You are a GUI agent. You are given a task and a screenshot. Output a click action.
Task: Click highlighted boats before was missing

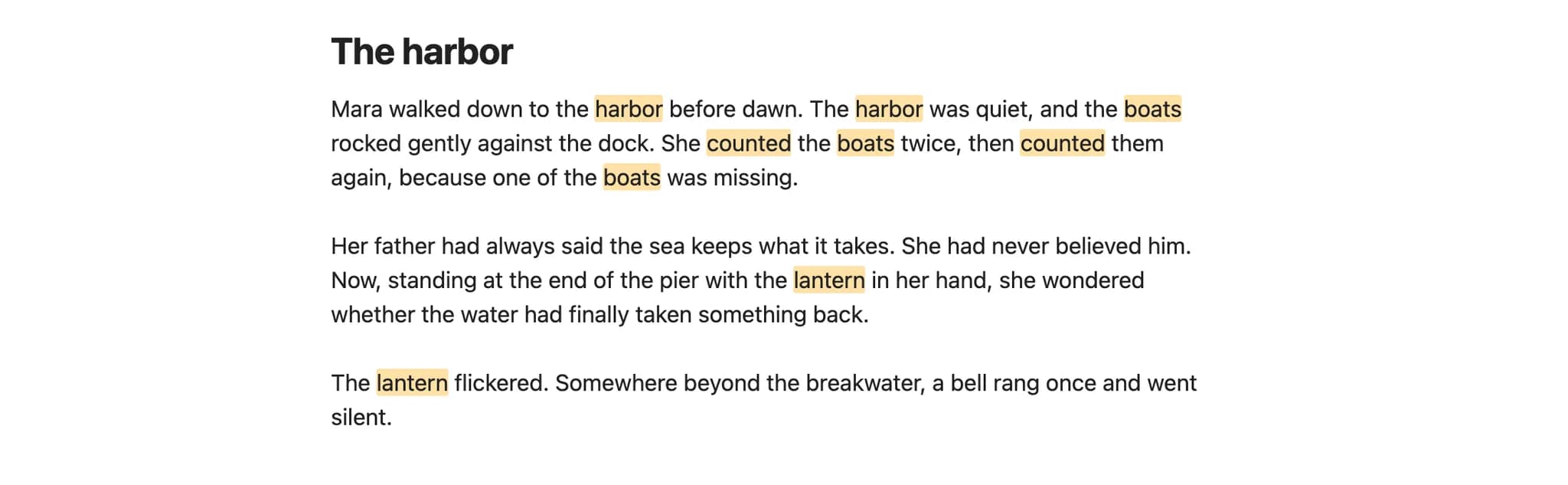(632, 178)
